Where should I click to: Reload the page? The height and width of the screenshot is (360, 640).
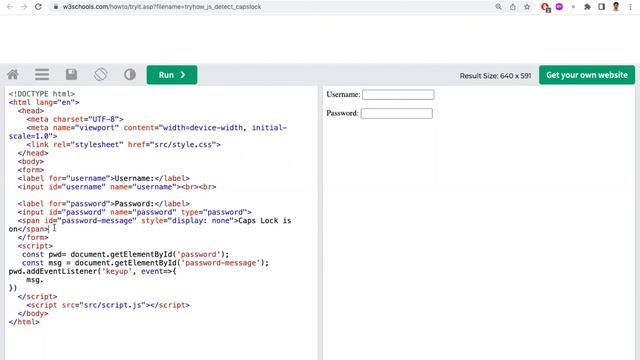38,7
